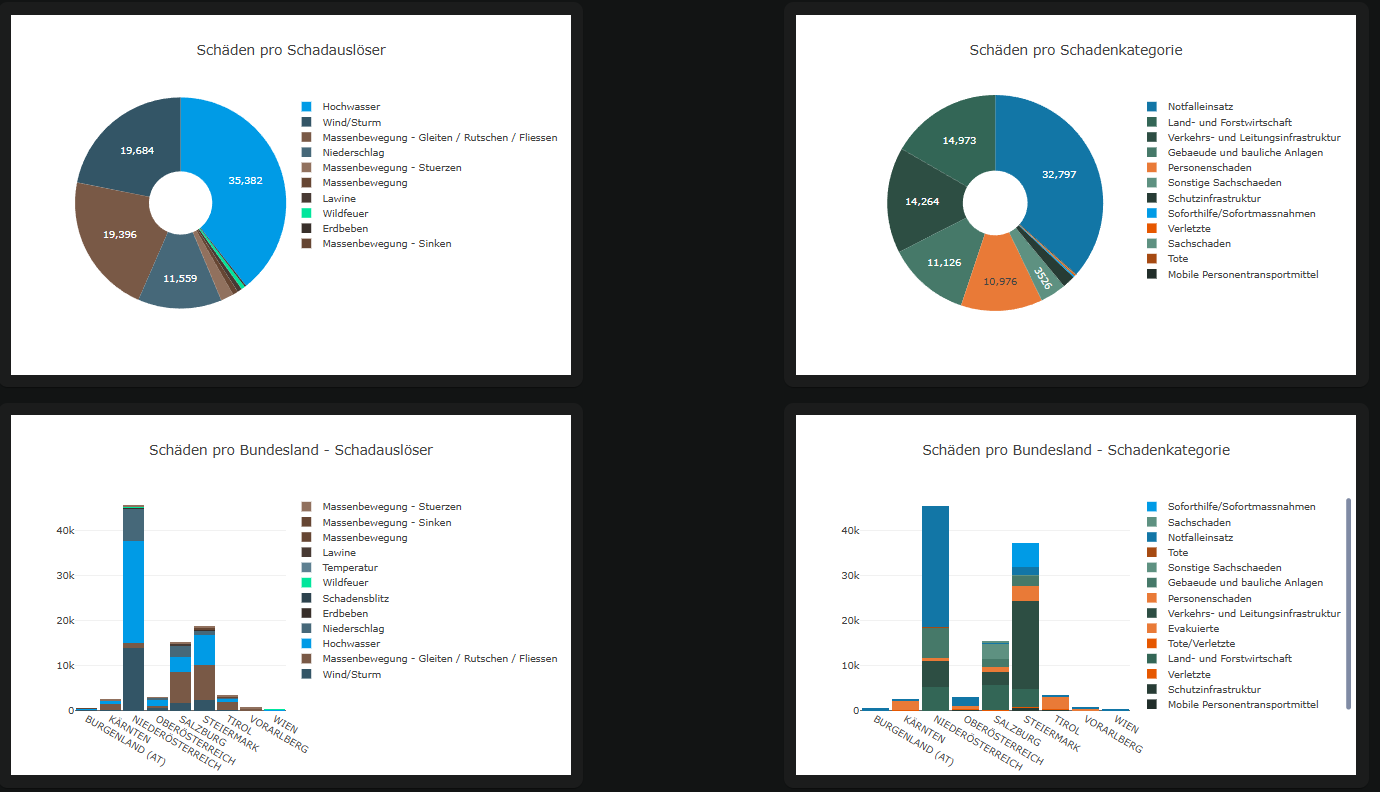Click the blue Hochwasser segment of Niederösterreich bar
1380x792 pixels.
(x=133, y=590)
